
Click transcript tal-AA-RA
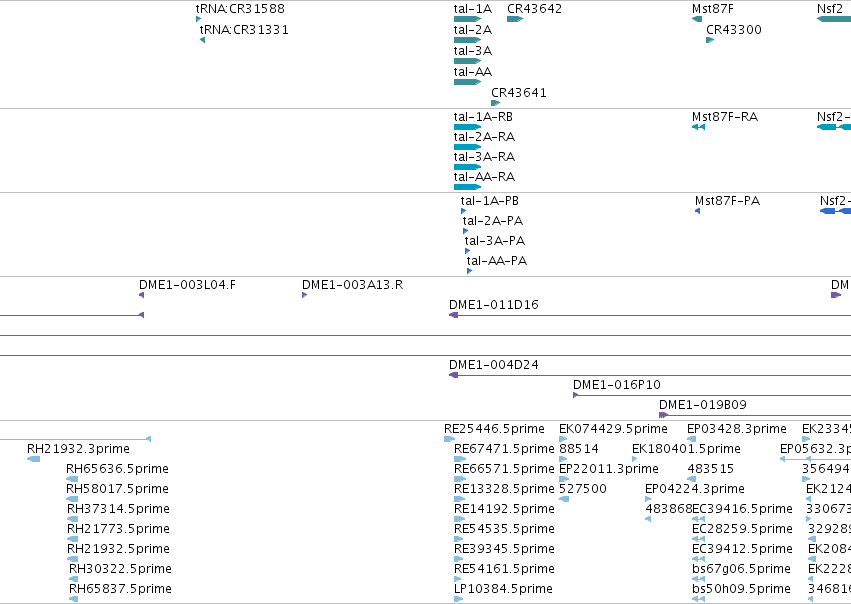coord(467,187)
